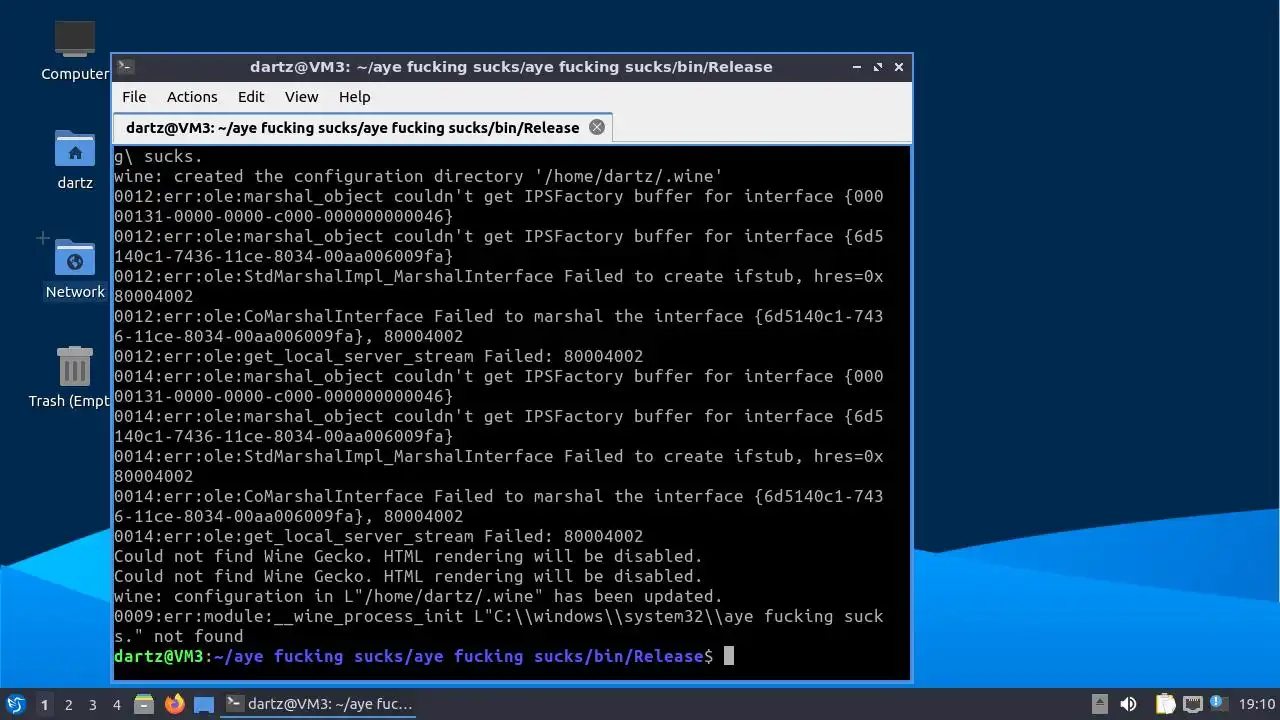The height and width of the screenshot is (720, 1280).
Task: Open the Help menu
Action: (x=355, y=97)
